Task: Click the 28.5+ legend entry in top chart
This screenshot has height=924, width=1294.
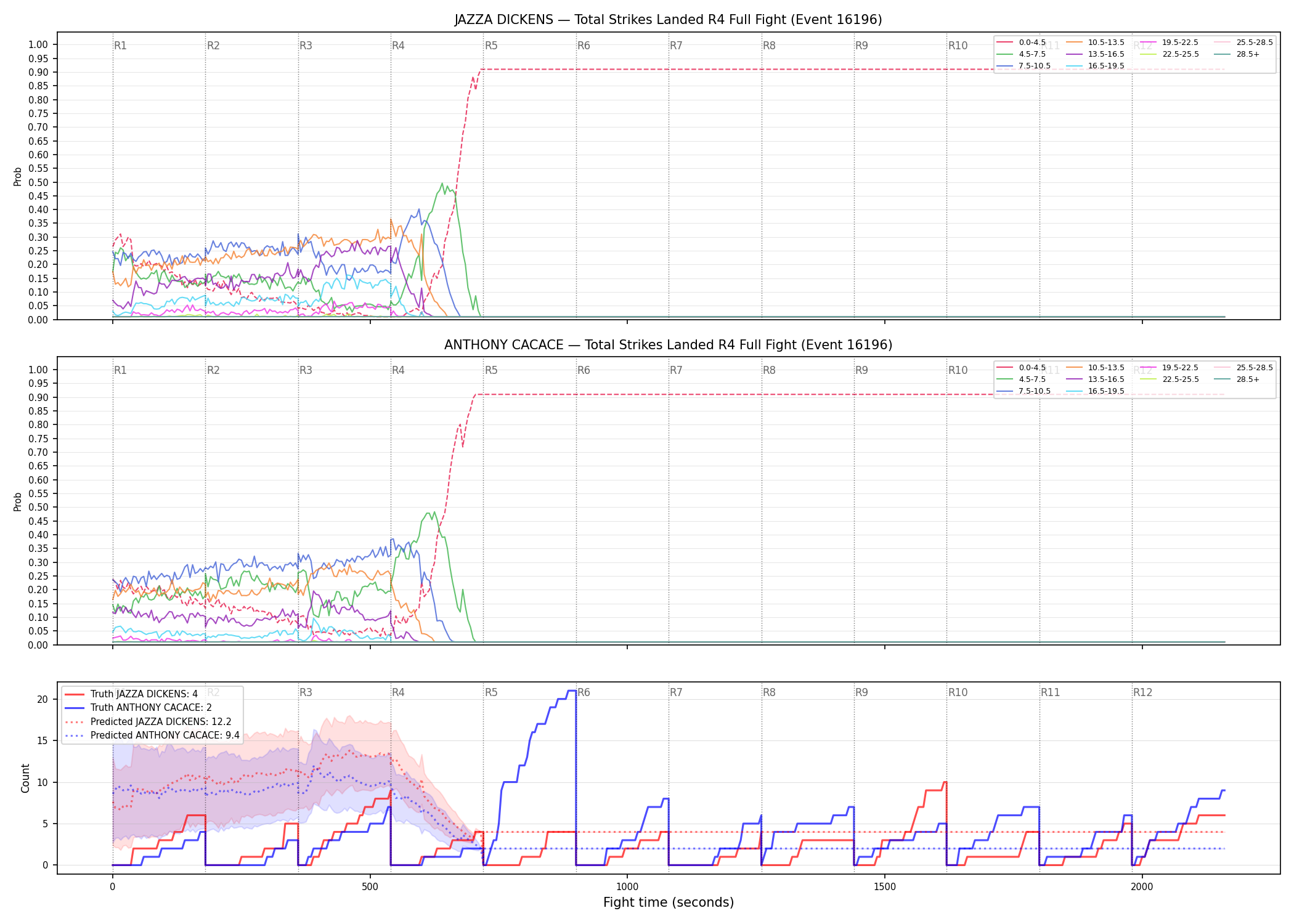Action: tap(1237, 54)
